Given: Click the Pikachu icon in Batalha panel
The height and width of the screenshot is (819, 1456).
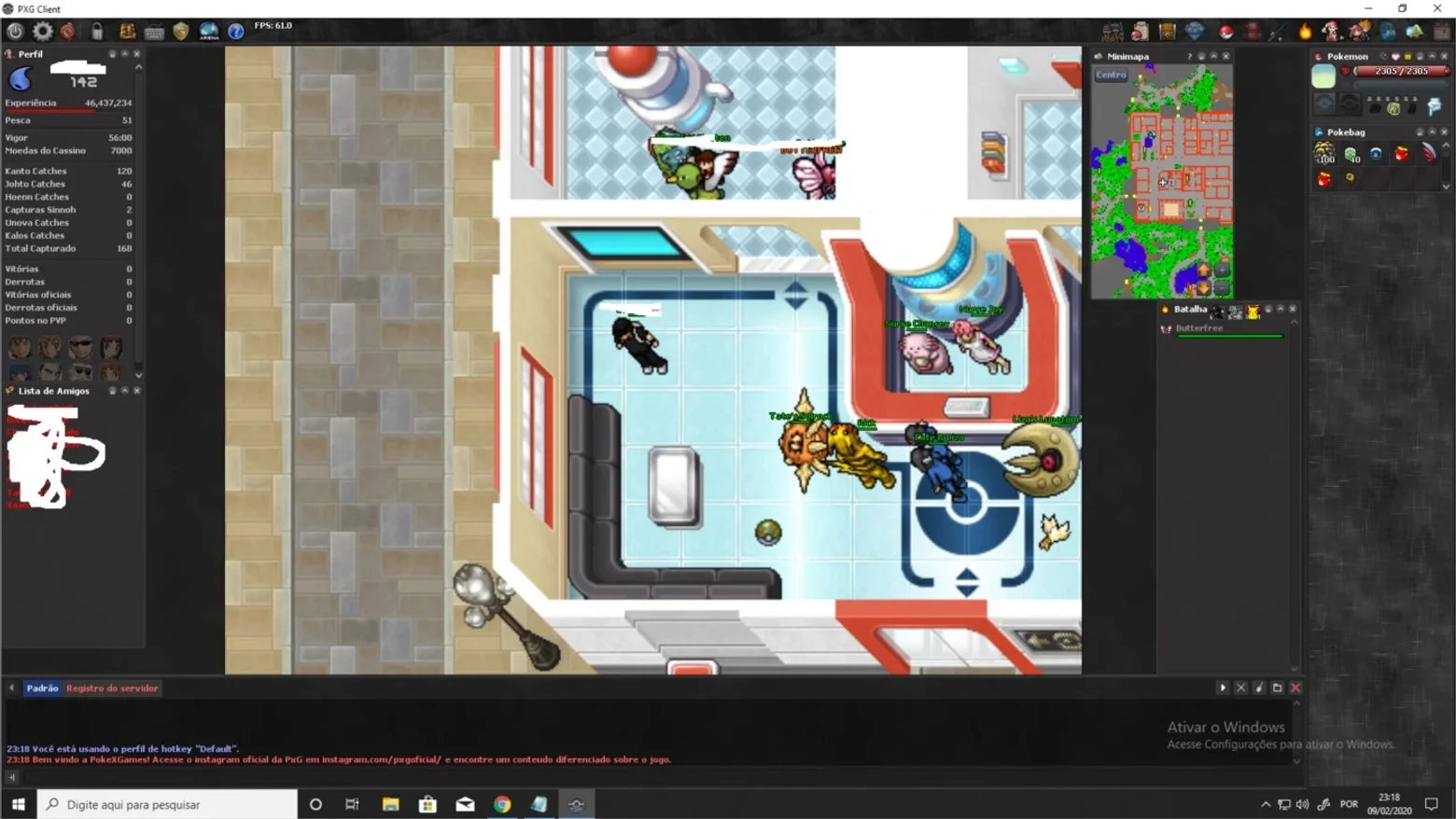Looking at the screenshot, I should coord(1253,312).
